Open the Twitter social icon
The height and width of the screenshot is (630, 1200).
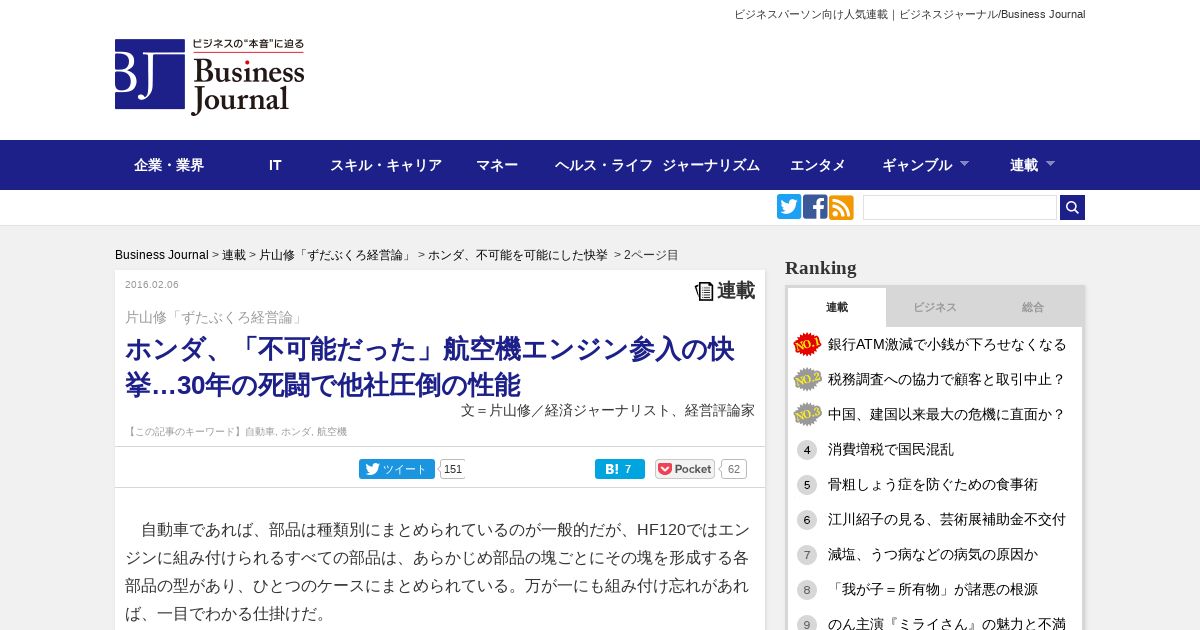point(789,207)
